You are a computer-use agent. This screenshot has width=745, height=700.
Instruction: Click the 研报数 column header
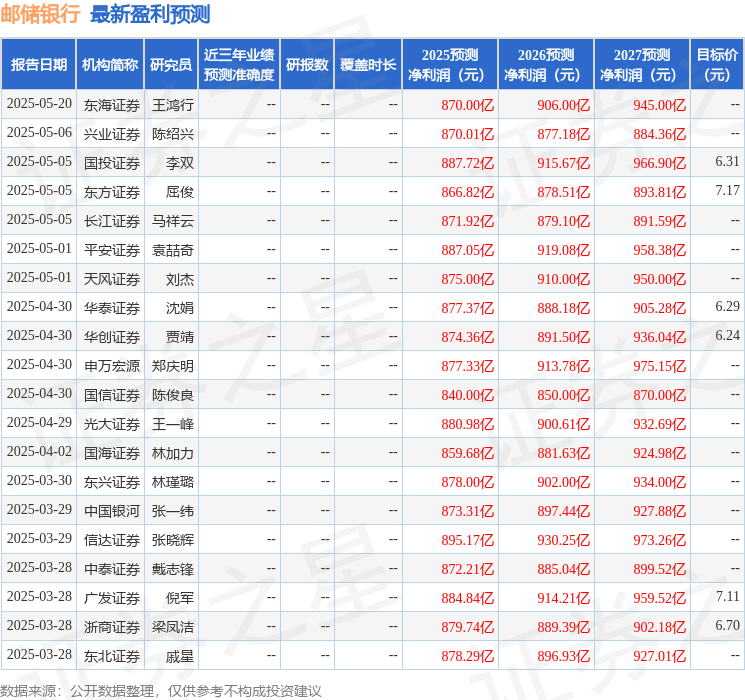[x=307, y=65]
